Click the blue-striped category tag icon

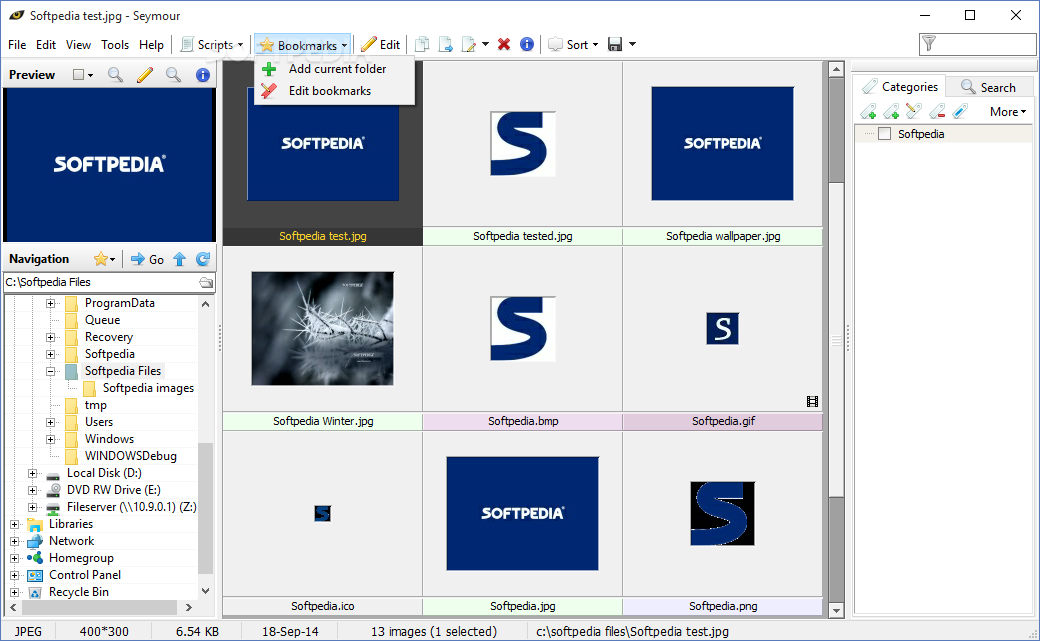coord(960,111)
